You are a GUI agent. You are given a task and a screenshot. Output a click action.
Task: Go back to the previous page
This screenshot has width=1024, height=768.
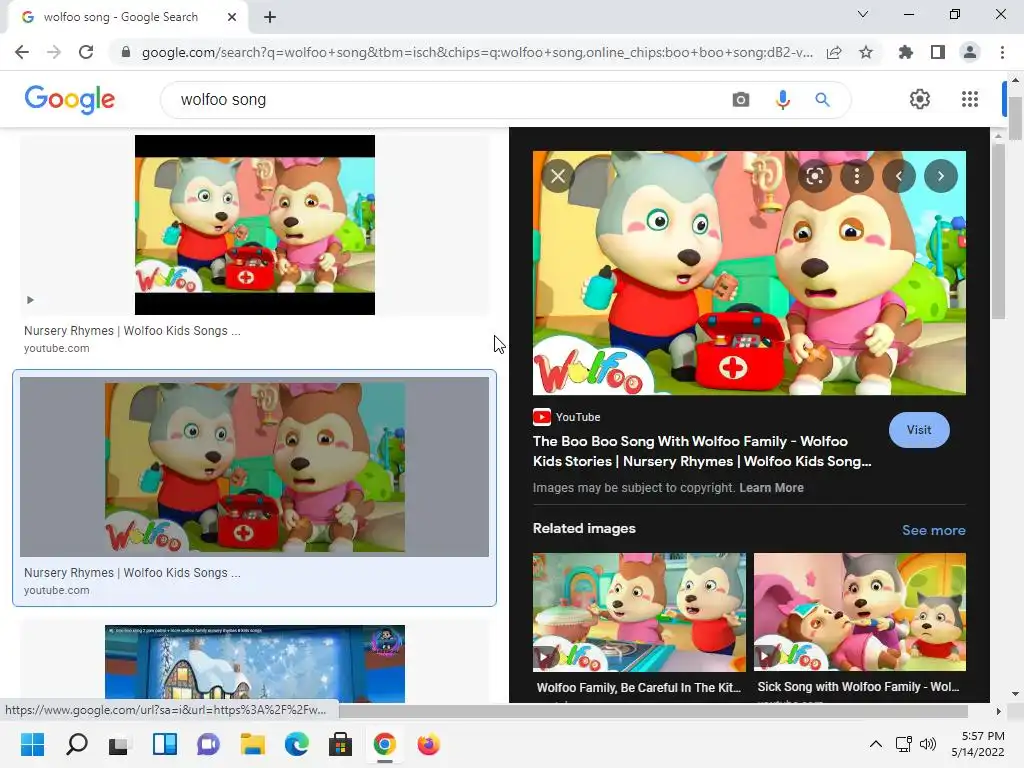pos(22,52)
